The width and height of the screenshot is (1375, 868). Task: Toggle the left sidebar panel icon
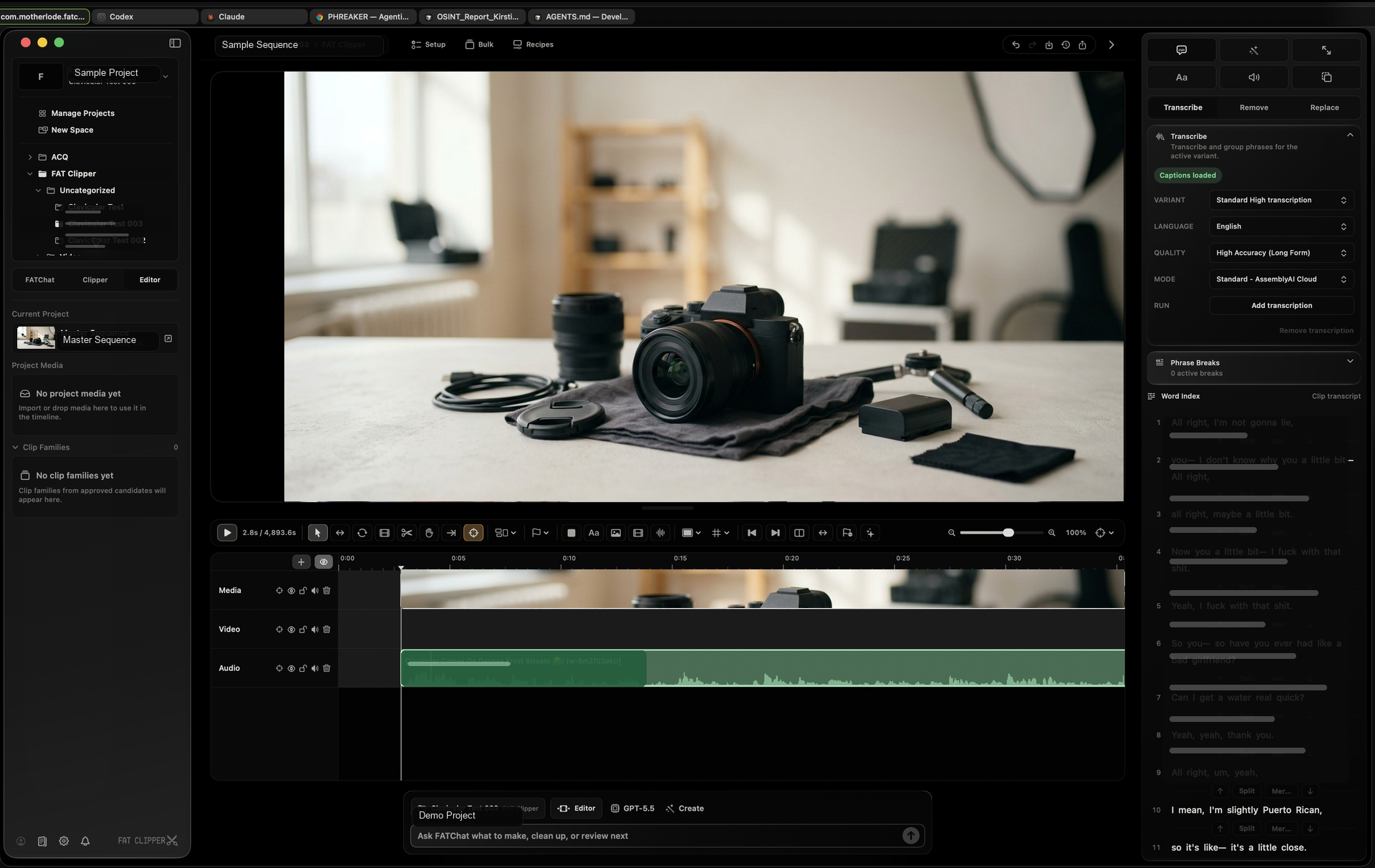(x=175, y=43)
